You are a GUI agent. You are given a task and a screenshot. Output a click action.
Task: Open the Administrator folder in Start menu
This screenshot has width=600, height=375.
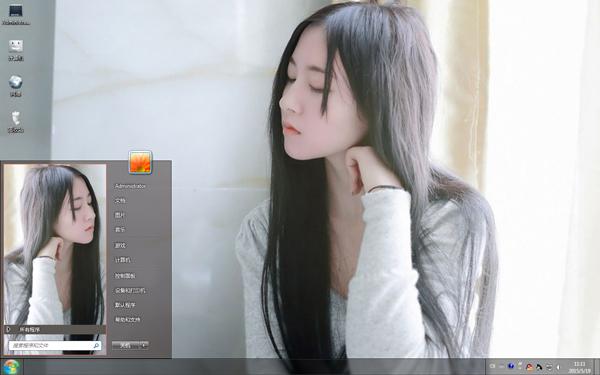pyautogui.click(x=130, y=186)
